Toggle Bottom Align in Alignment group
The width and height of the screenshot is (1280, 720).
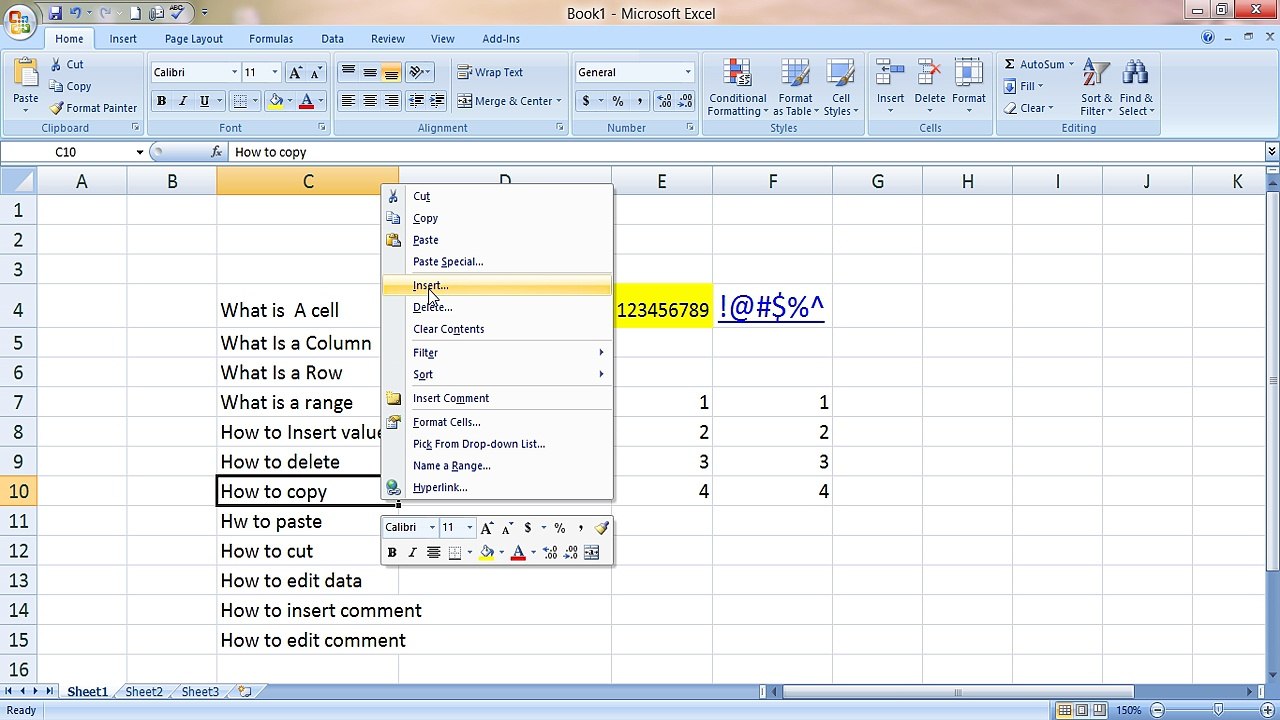(x=391, y=72)
